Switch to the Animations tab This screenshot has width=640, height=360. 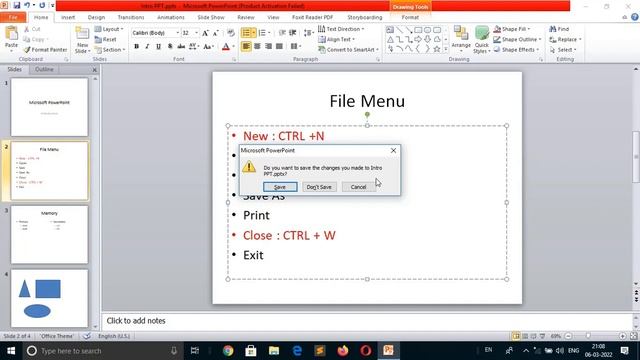(171, 17)
